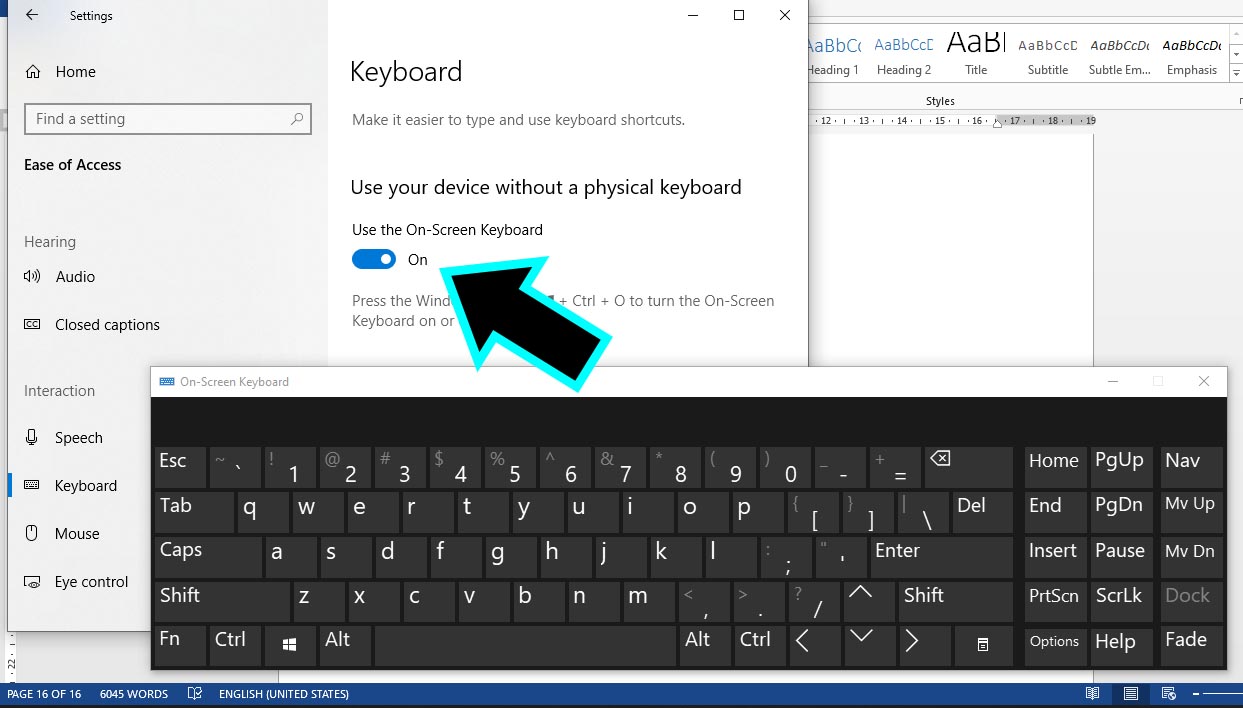Viewport: 1243px width, 708px height.
Task: Tap the PgUp key on On-Screen Keyboard
Action: [1121, 467]
